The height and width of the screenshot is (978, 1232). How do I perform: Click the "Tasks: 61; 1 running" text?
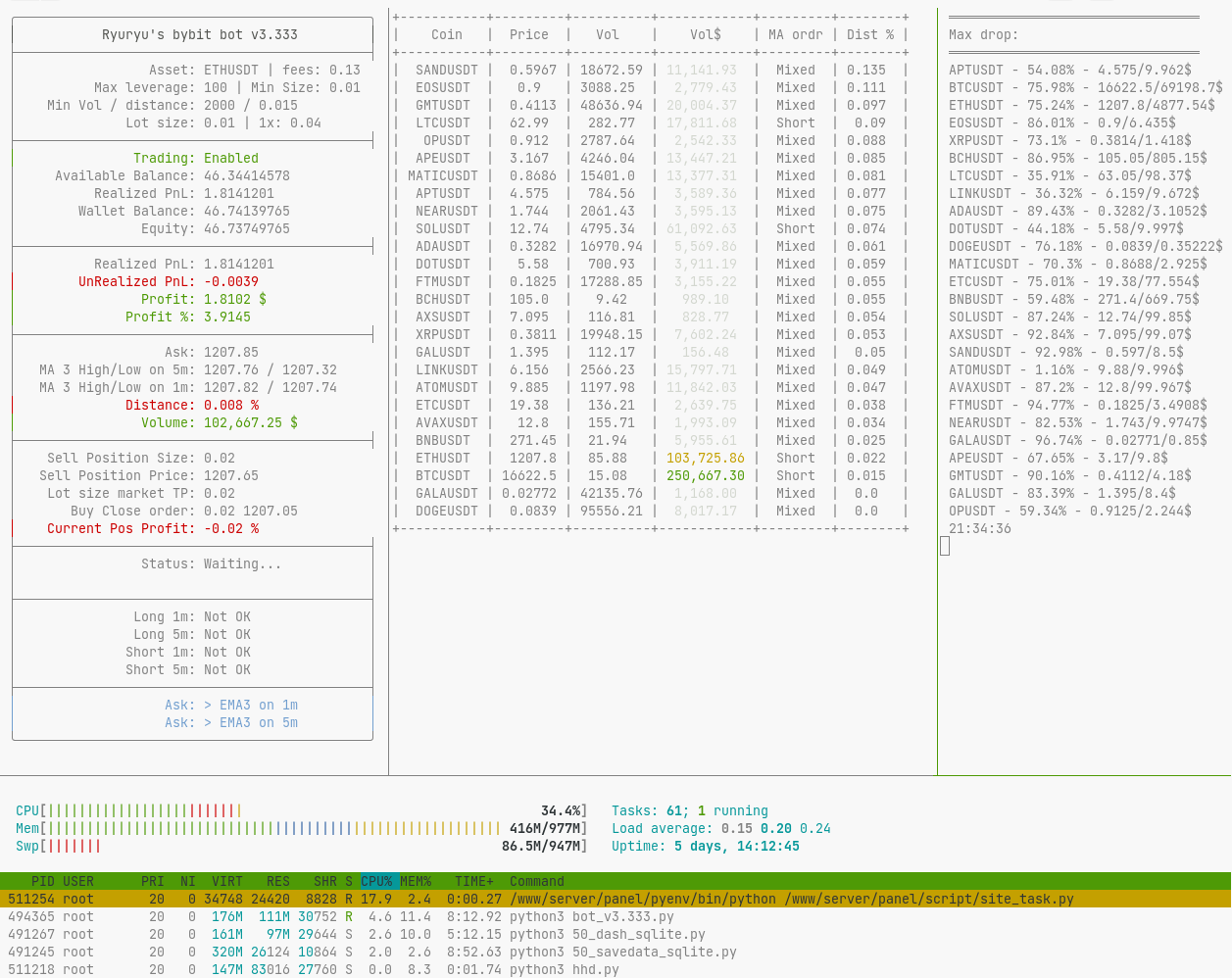(690, 810)
